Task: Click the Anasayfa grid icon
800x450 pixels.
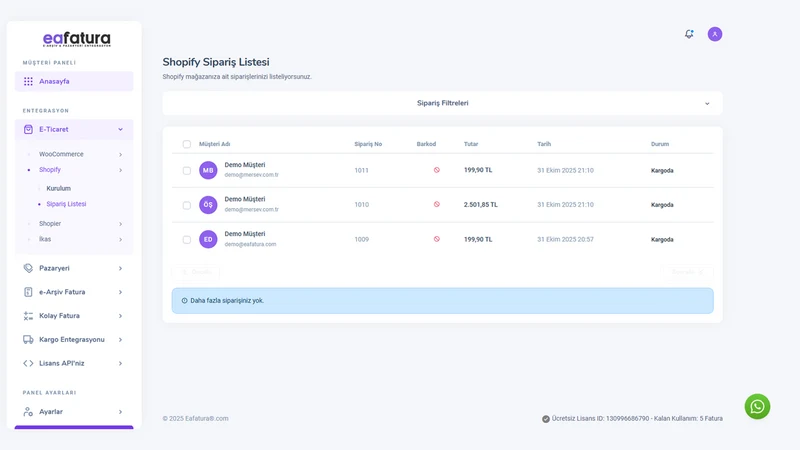Action: pos(28,81)
